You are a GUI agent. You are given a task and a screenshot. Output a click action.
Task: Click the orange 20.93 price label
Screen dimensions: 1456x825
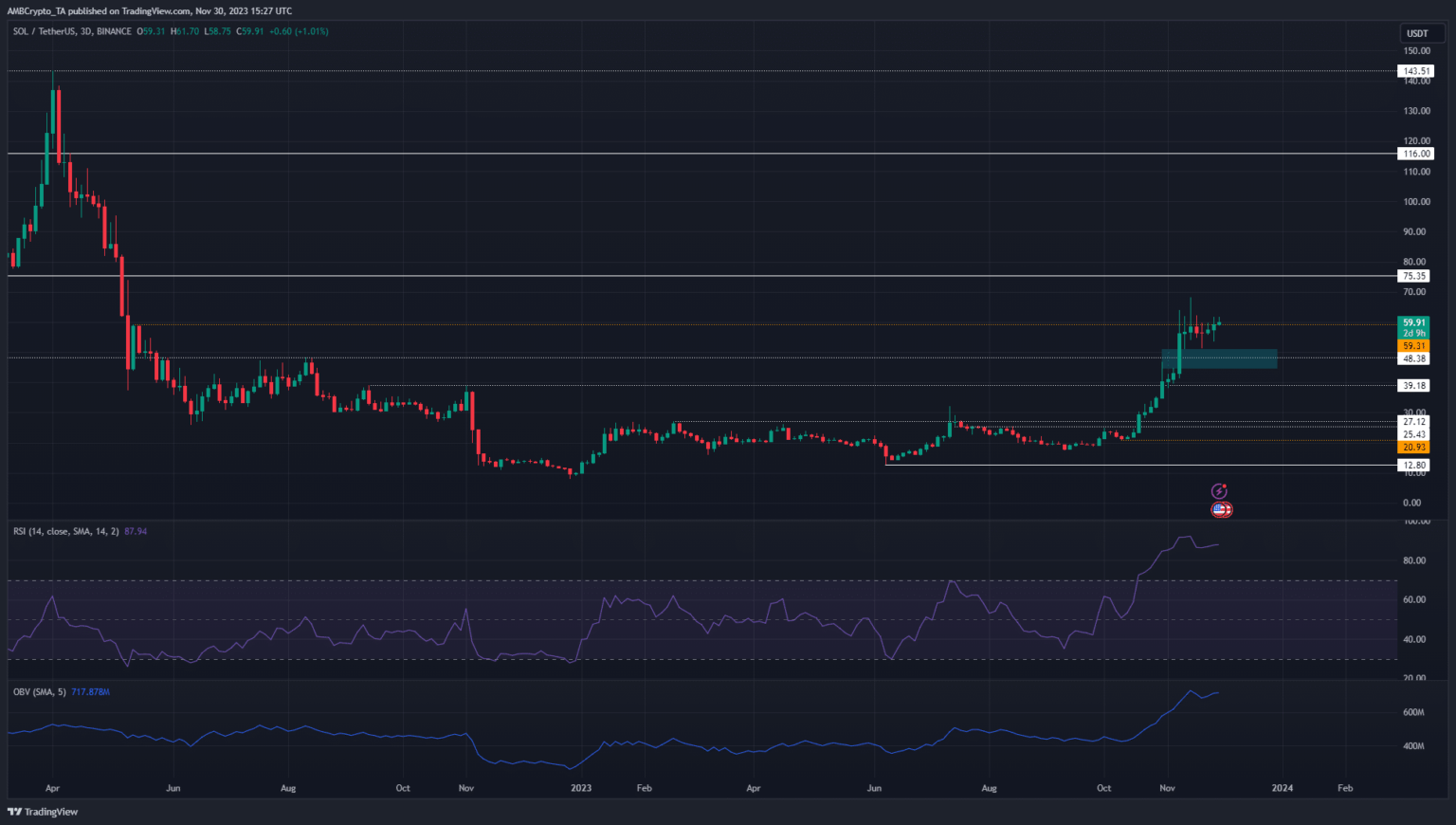click(x=1413, y=448)
